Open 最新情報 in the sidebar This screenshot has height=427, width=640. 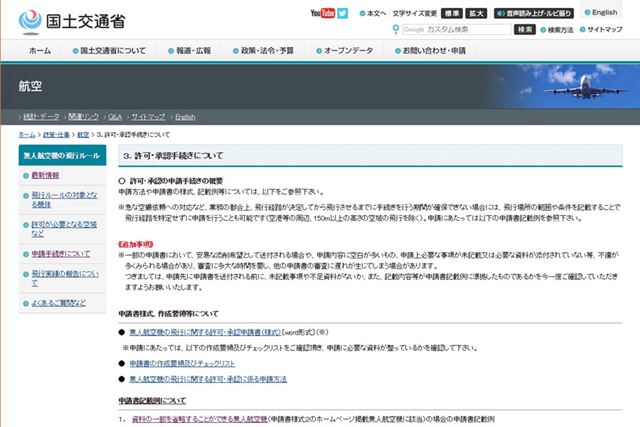click(46, 175)
